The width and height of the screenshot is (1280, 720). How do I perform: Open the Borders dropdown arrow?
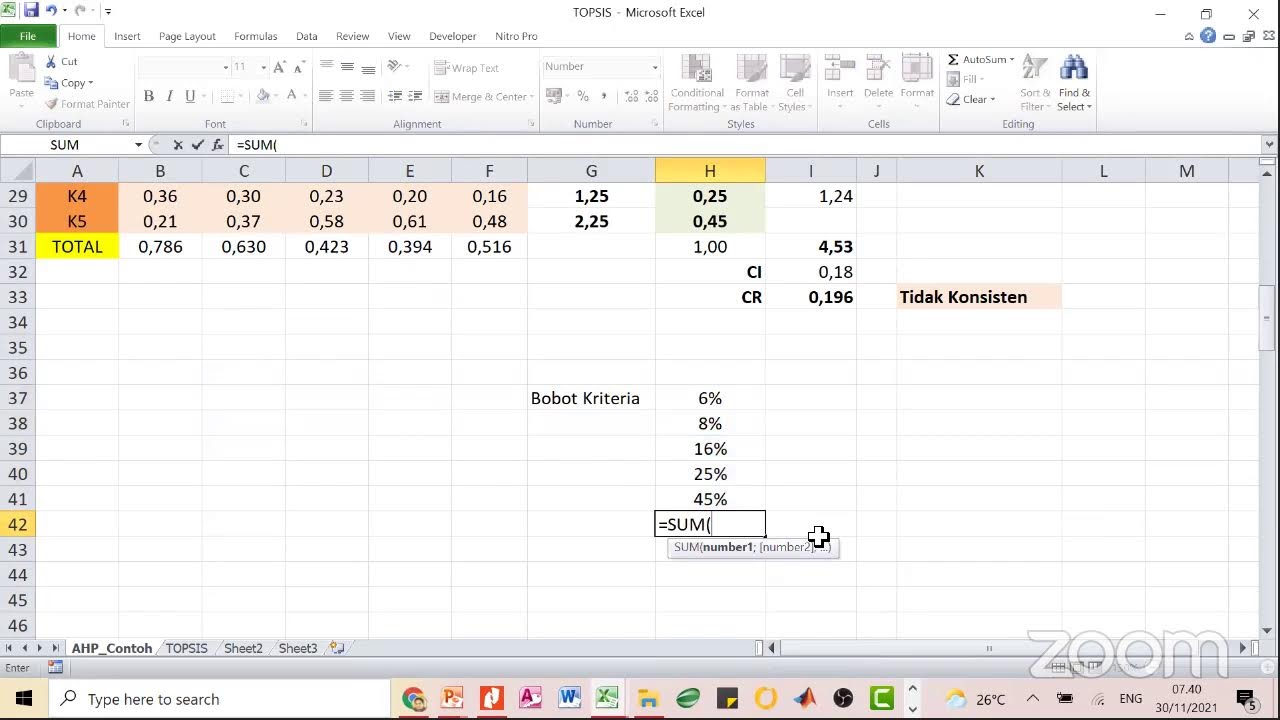pyautogui.click(x=242, y=97)
